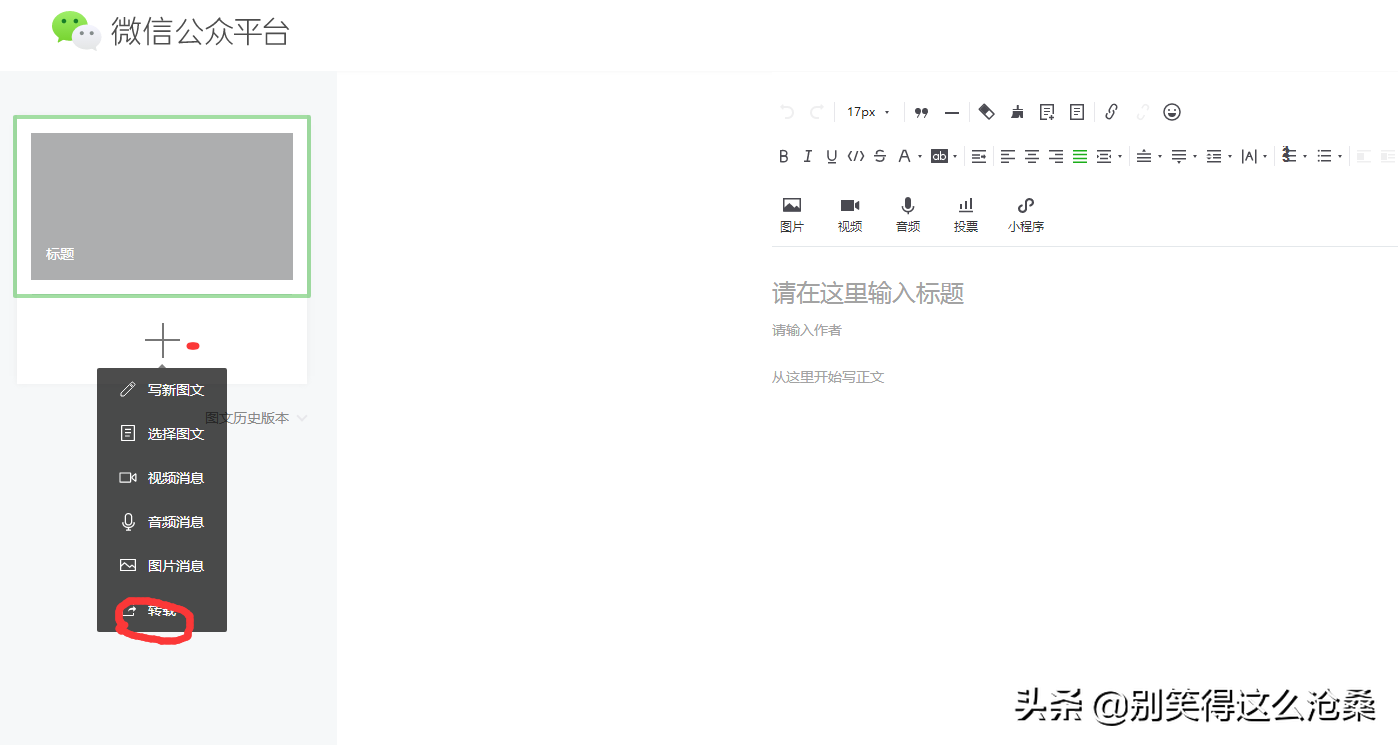Open the emoji picker

point(1172,112)
